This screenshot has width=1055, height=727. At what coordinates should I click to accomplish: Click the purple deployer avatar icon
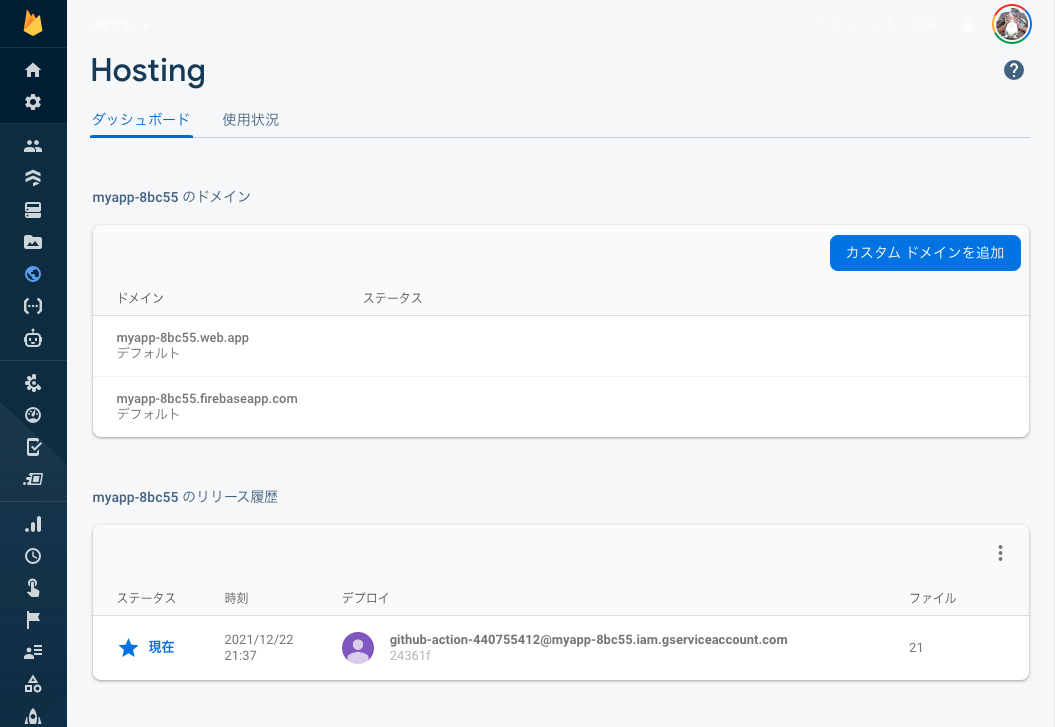coord(358,648)
